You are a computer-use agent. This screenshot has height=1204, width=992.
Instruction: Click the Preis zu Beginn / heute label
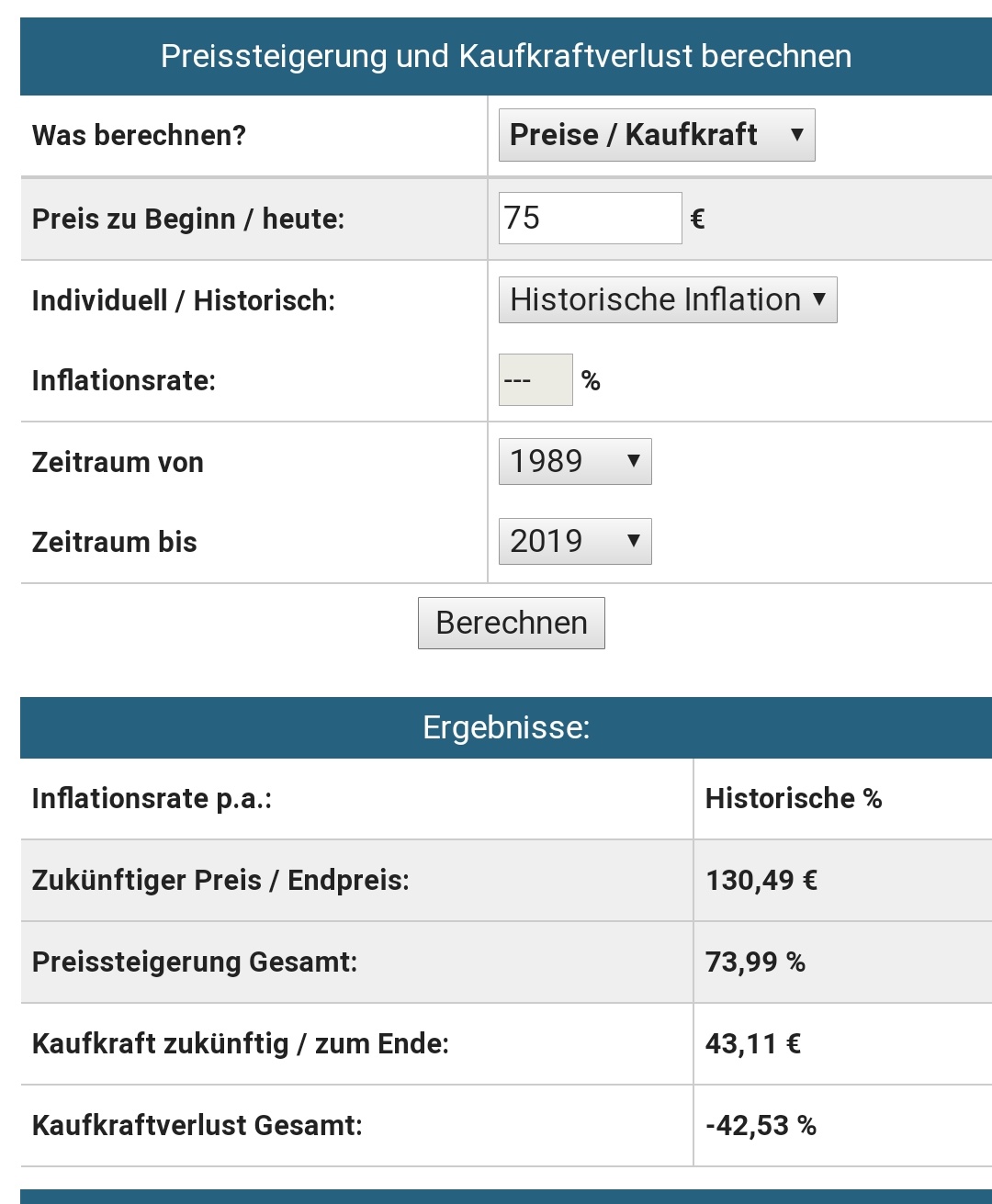(188, 219)
